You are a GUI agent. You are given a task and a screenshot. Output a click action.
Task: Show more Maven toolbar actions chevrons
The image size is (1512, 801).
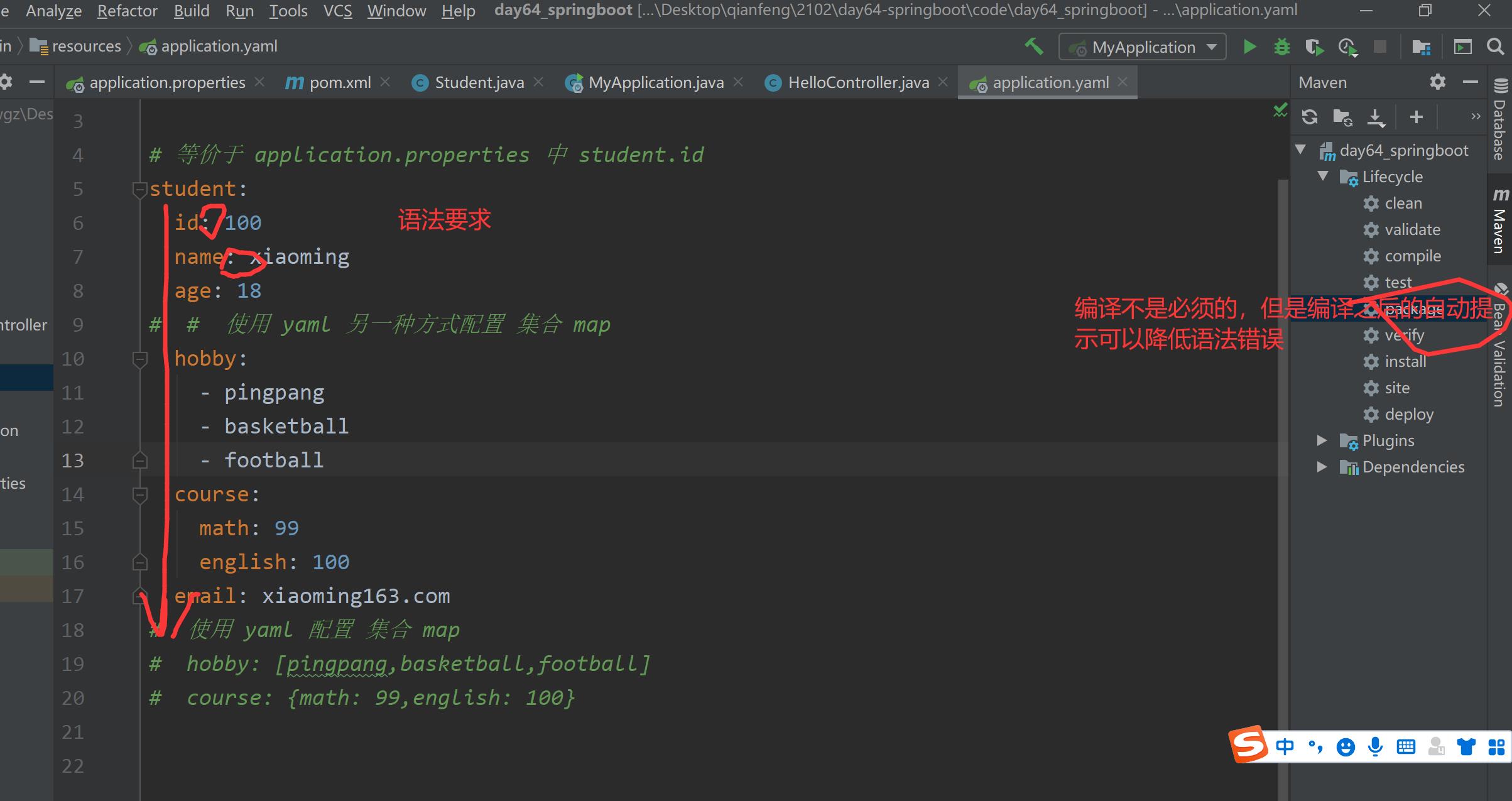(1476, 117)
